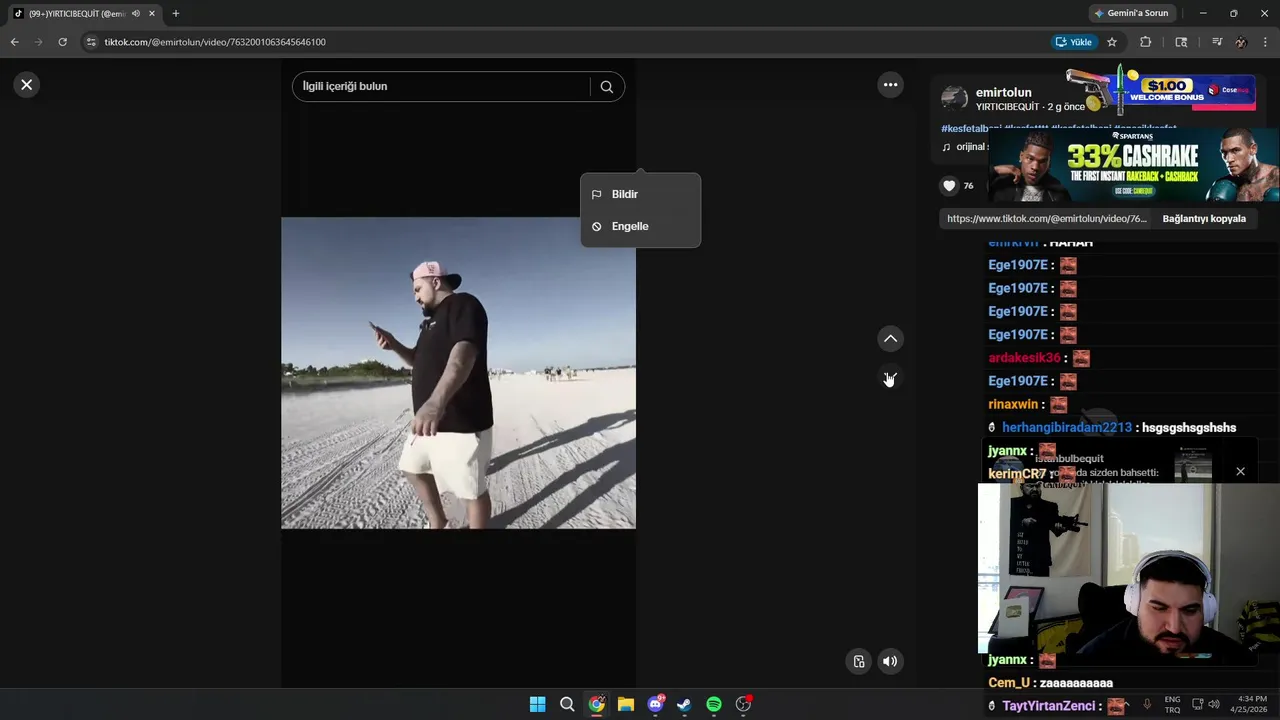The height and width of the screenshot is (720, 1280).
Task: Open emirtolun profile name link
Action: tap(1003, 92)
